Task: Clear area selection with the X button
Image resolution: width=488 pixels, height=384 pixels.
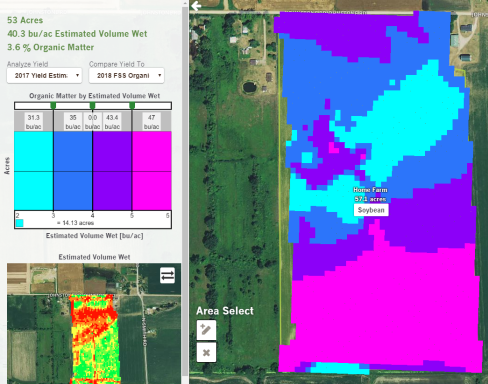Action: [x=206, y=352]
